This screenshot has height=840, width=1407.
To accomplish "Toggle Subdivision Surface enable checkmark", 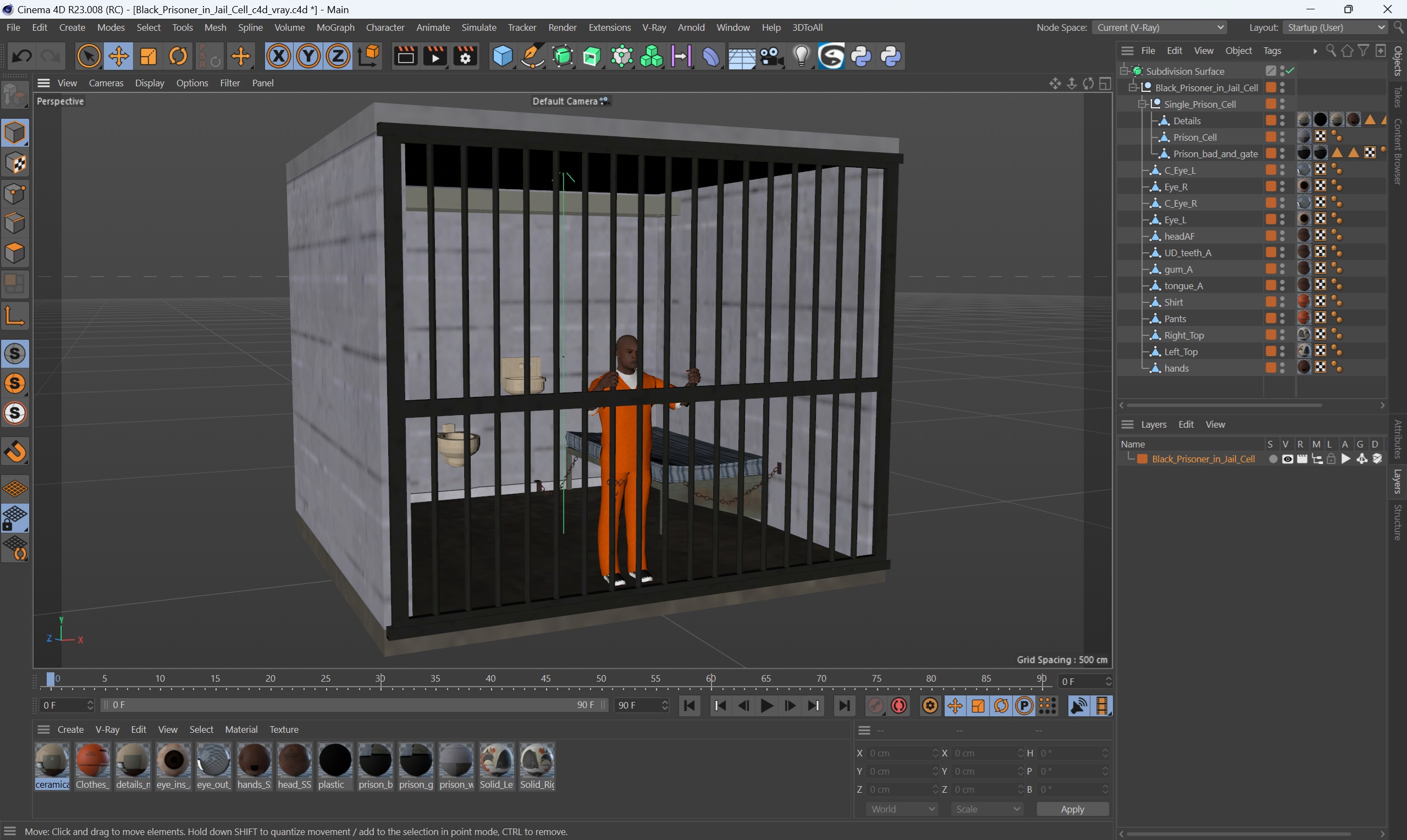I will pos(1290,71).
